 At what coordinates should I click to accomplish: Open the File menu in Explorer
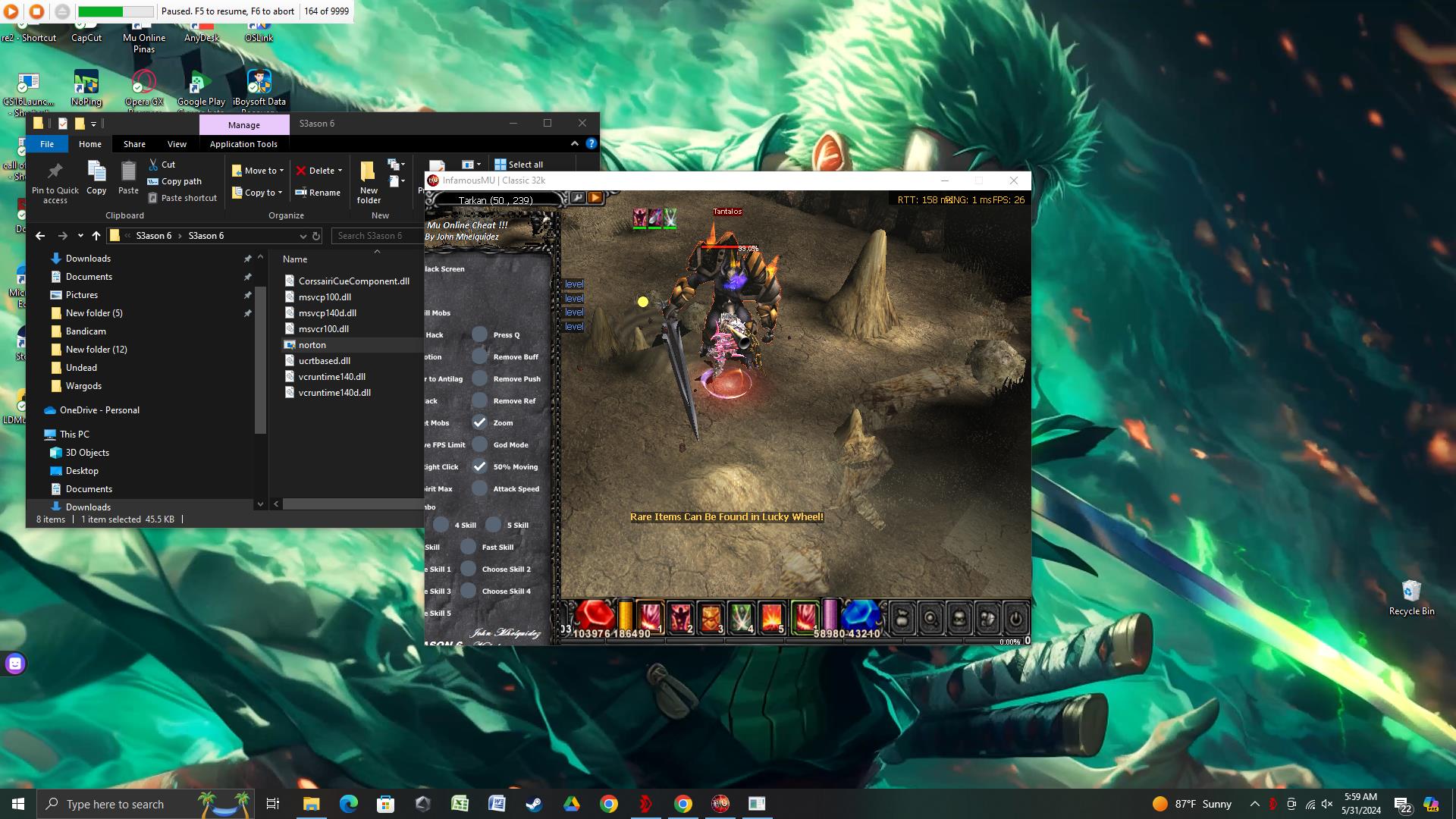click(x=47, y=144)
